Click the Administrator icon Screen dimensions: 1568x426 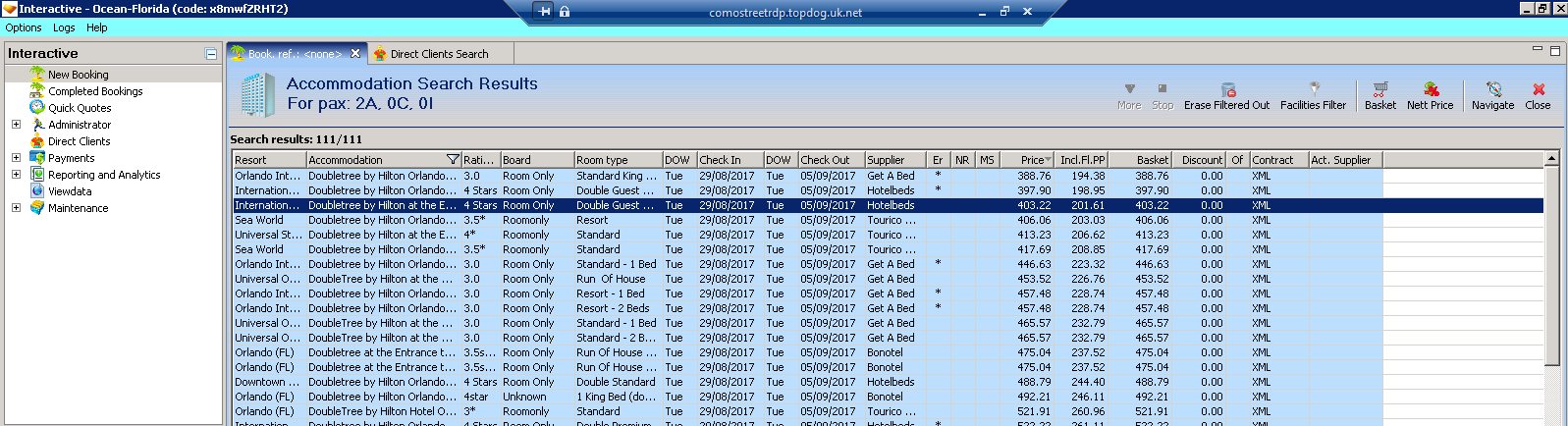tap(37, 124)
